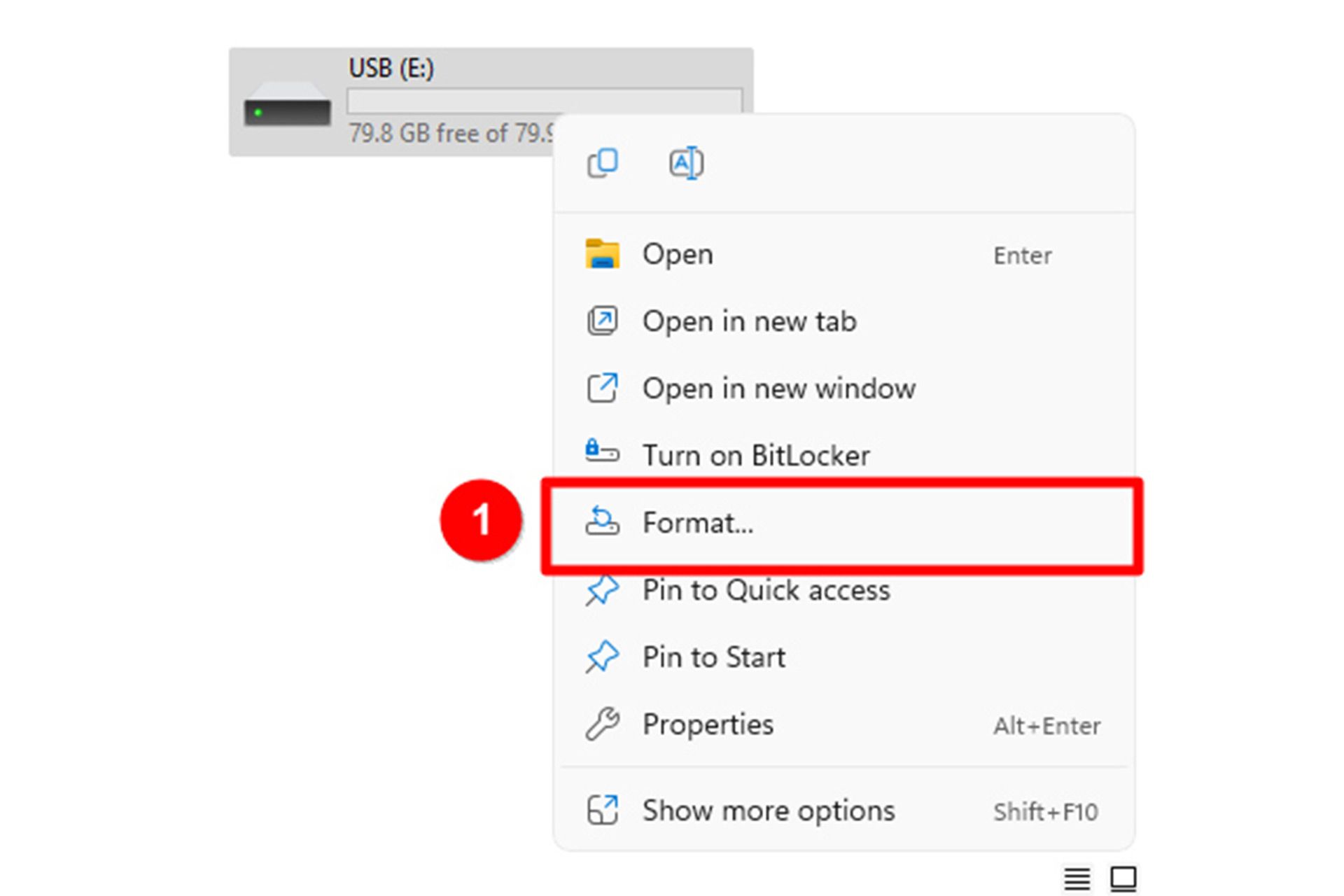Select Format... from the context menu
The image size is (1344, 896).
698,524
